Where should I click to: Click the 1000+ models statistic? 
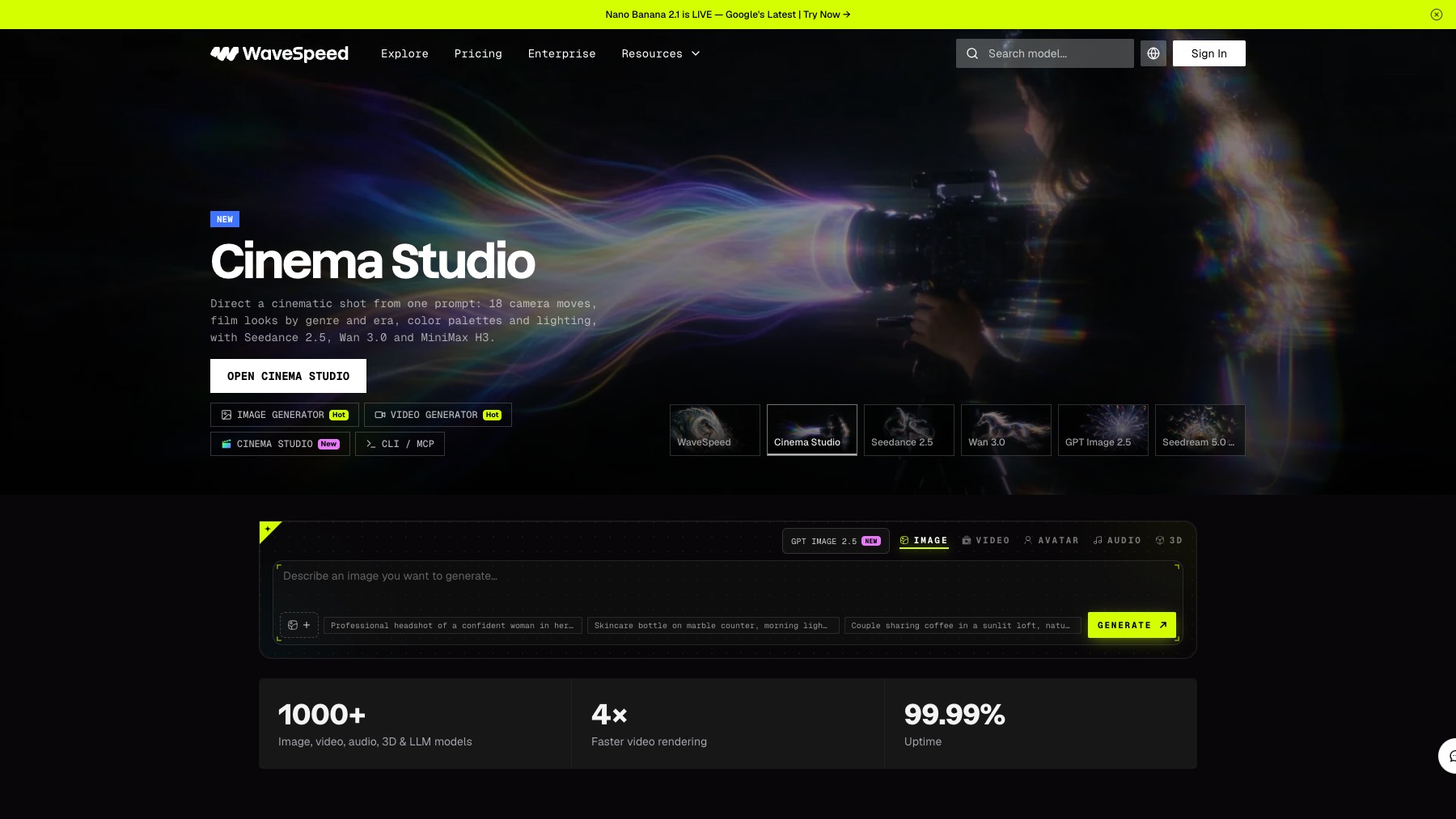point(415,724)
